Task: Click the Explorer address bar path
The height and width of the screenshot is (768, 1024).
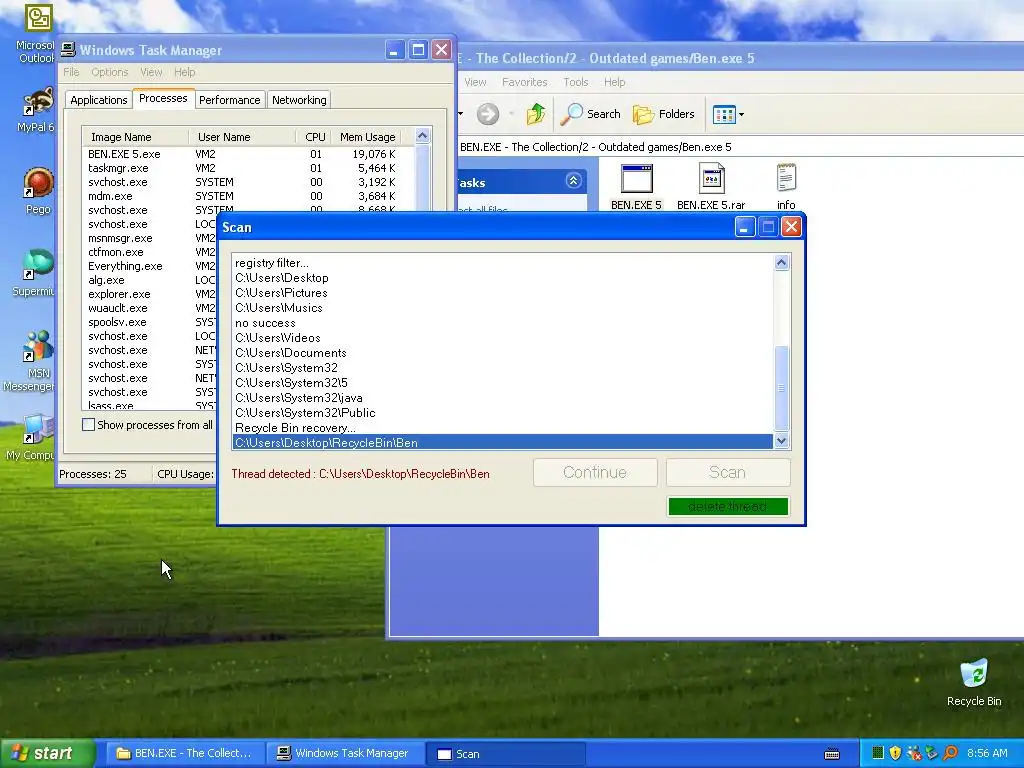Action: 596,147
